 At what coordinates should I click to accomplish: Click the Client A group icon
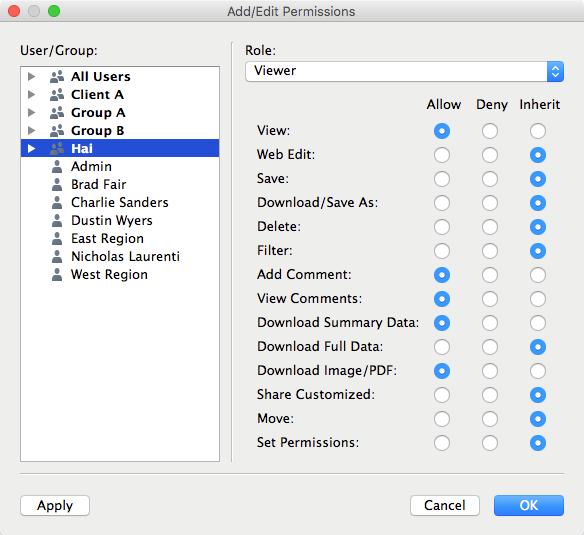57,95
